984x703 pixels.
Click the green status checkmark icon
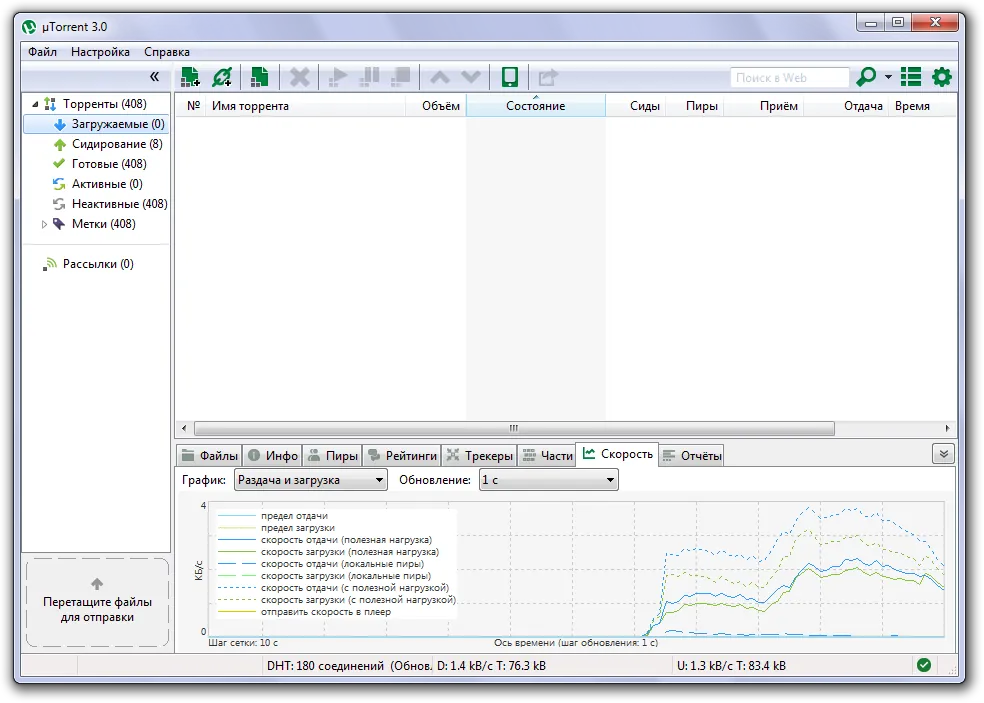tap(924, 665)
